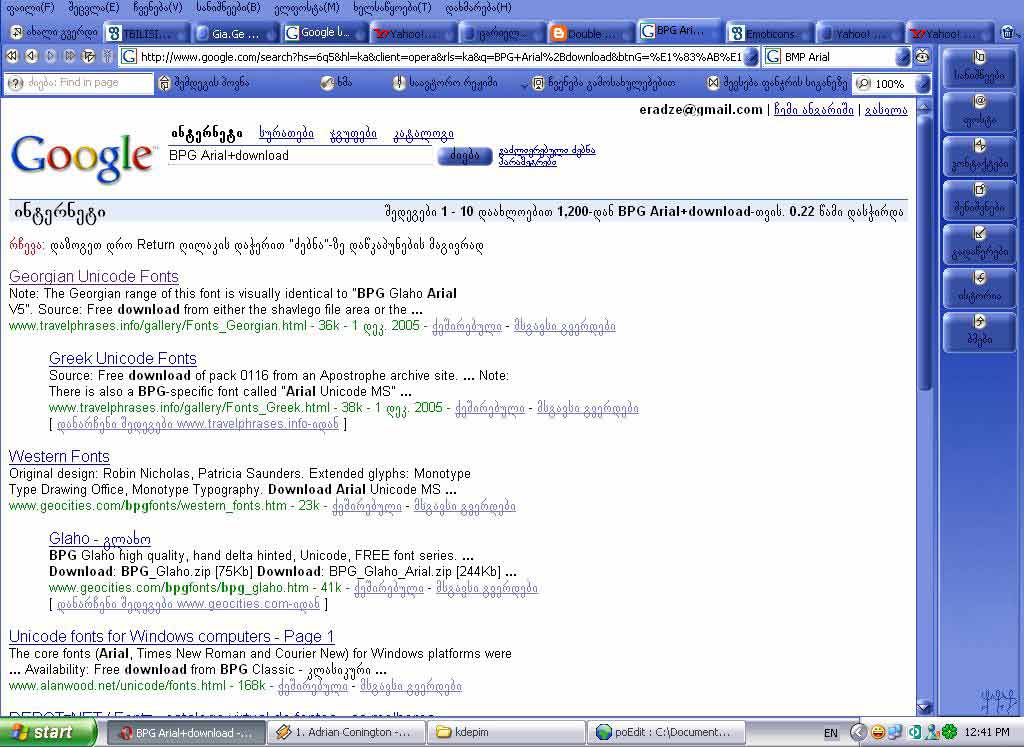Open the smiley face tray icon
This screenshot has width=1024, height=747.
point(878,733)
